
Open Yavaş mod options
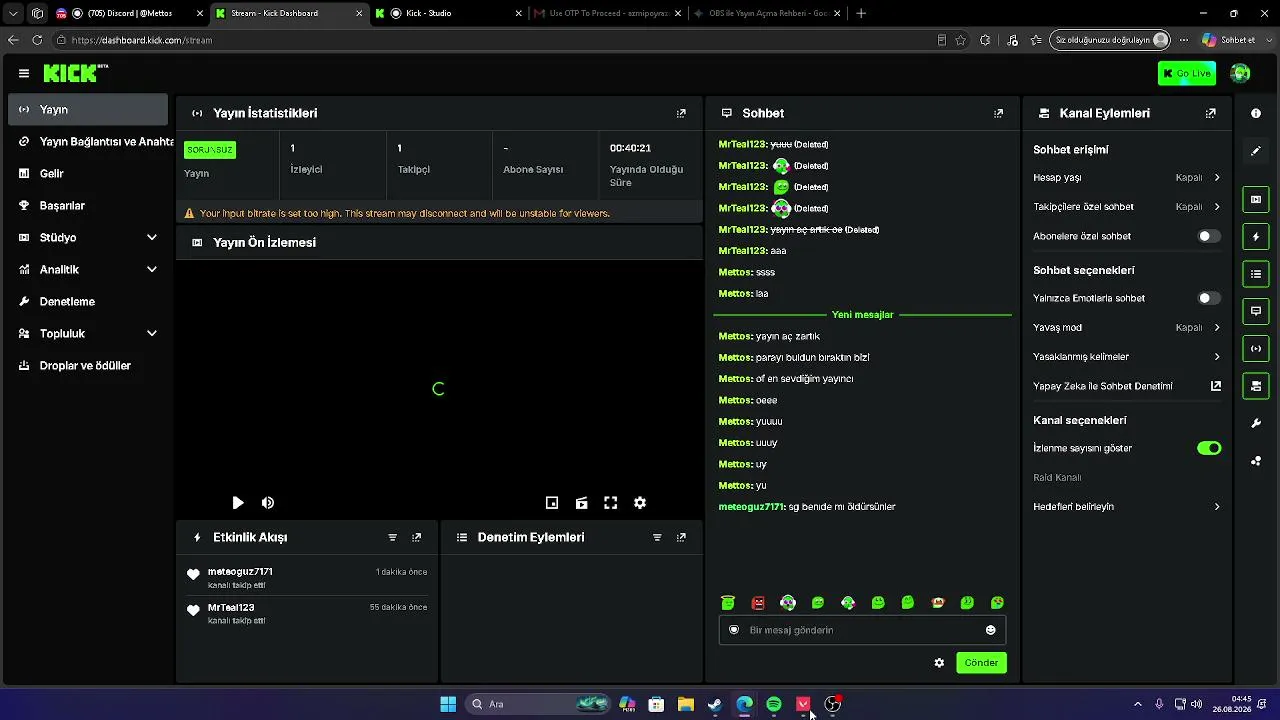1127,327
